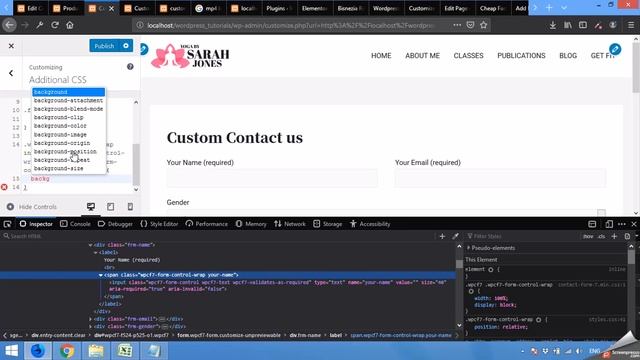Switch to the Debugger tab
The width and height of the screenshot is (640, 360).
pyautogui.click(x=115, y=224)
